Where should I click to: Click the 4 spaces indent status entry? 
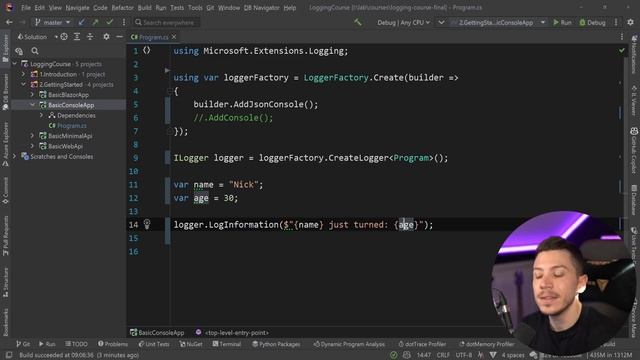(x=513, y=355)
